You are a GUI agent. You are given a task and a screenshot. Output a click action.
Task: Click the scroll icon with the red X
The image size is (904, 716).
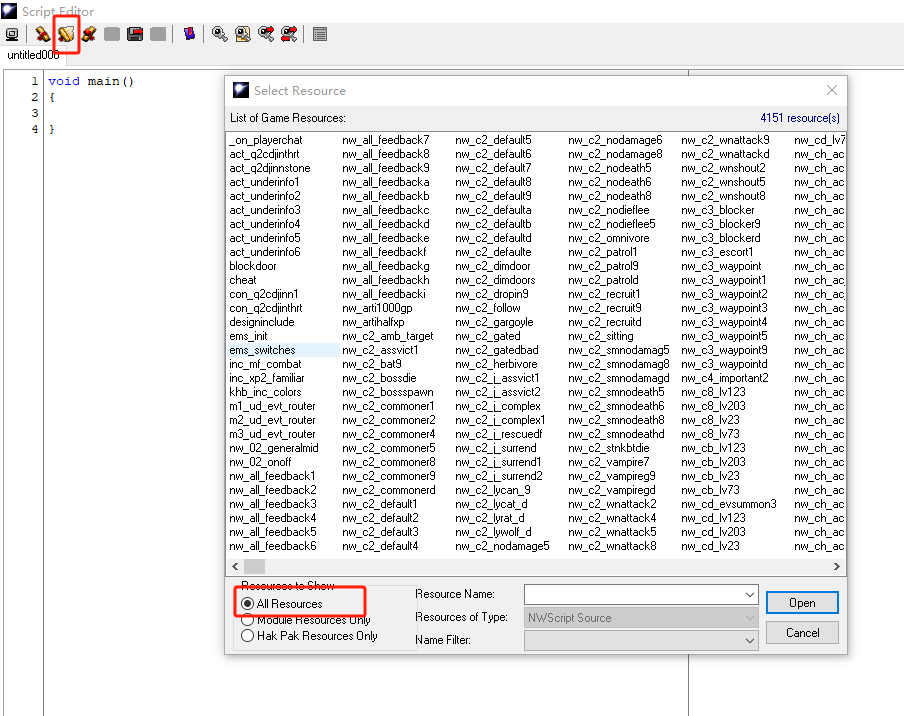(x=89, y=34)
